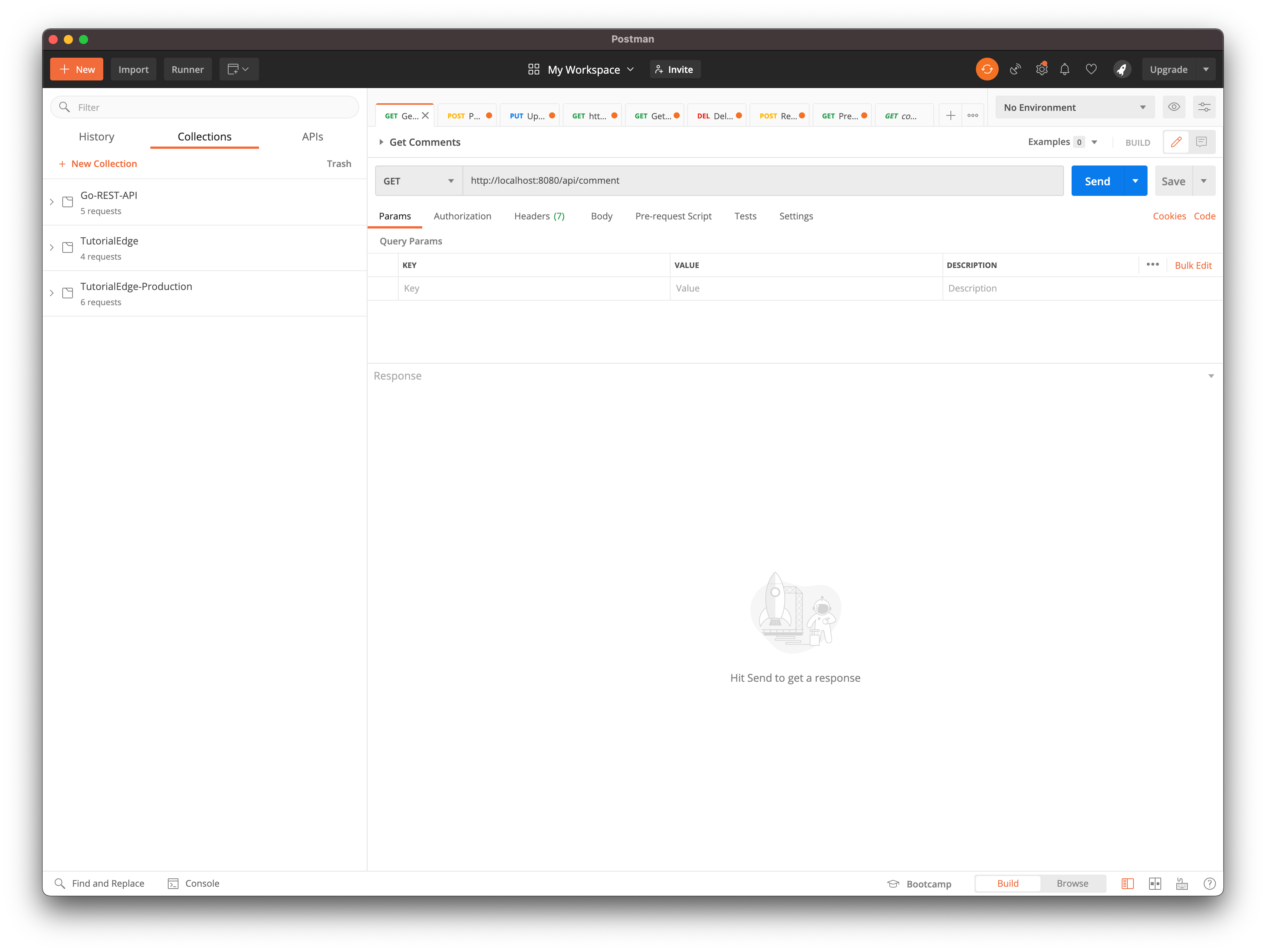Click the help question mark icon

[1209, 883]
